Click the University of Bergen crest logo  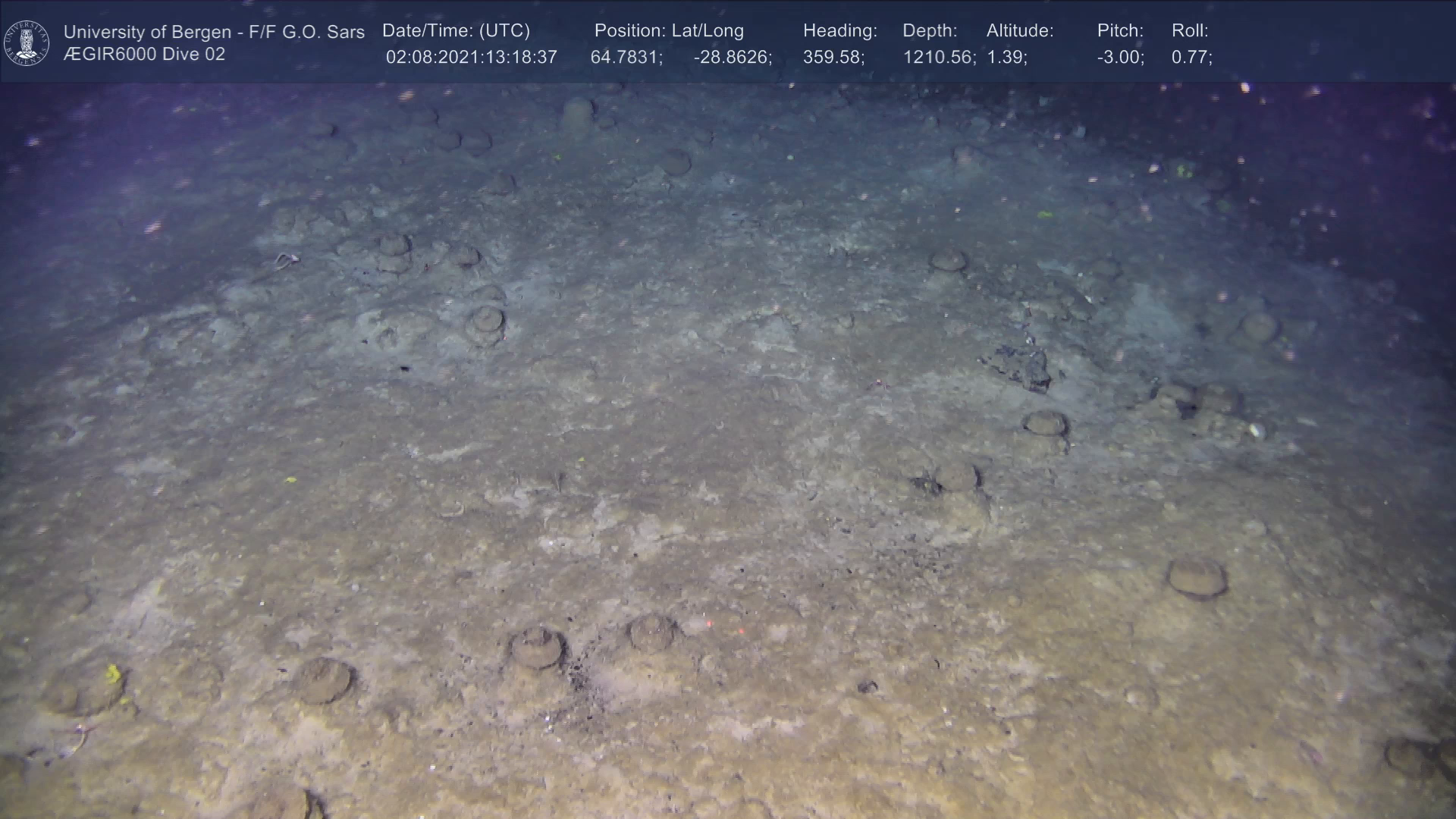[27, 42]
